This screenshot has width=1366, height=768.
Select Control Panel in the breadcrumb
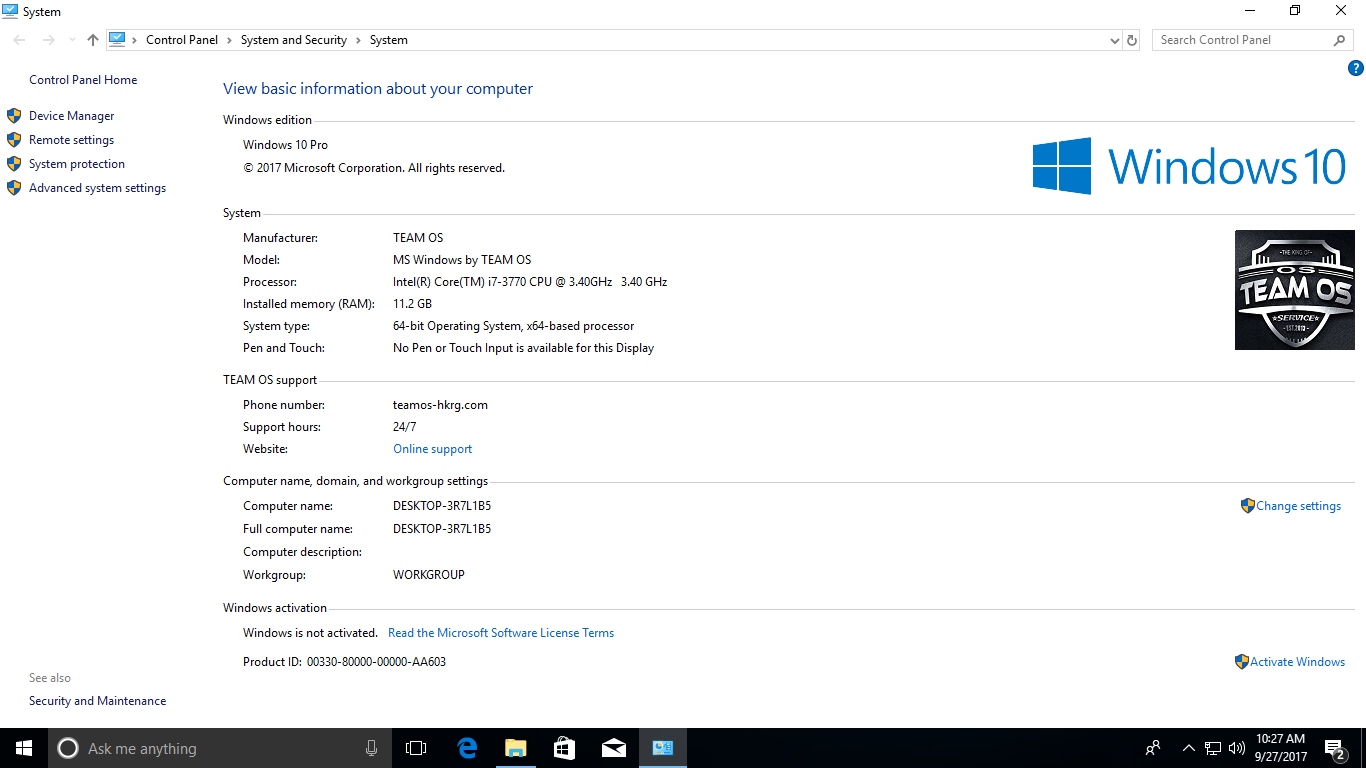tap(182, 40)
